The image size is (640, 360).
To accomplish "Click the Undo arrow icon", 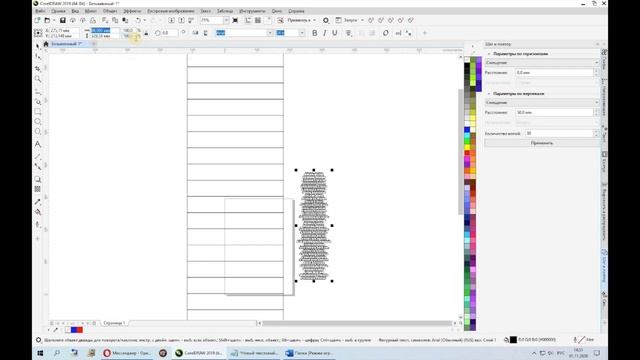I will [138, 20].
